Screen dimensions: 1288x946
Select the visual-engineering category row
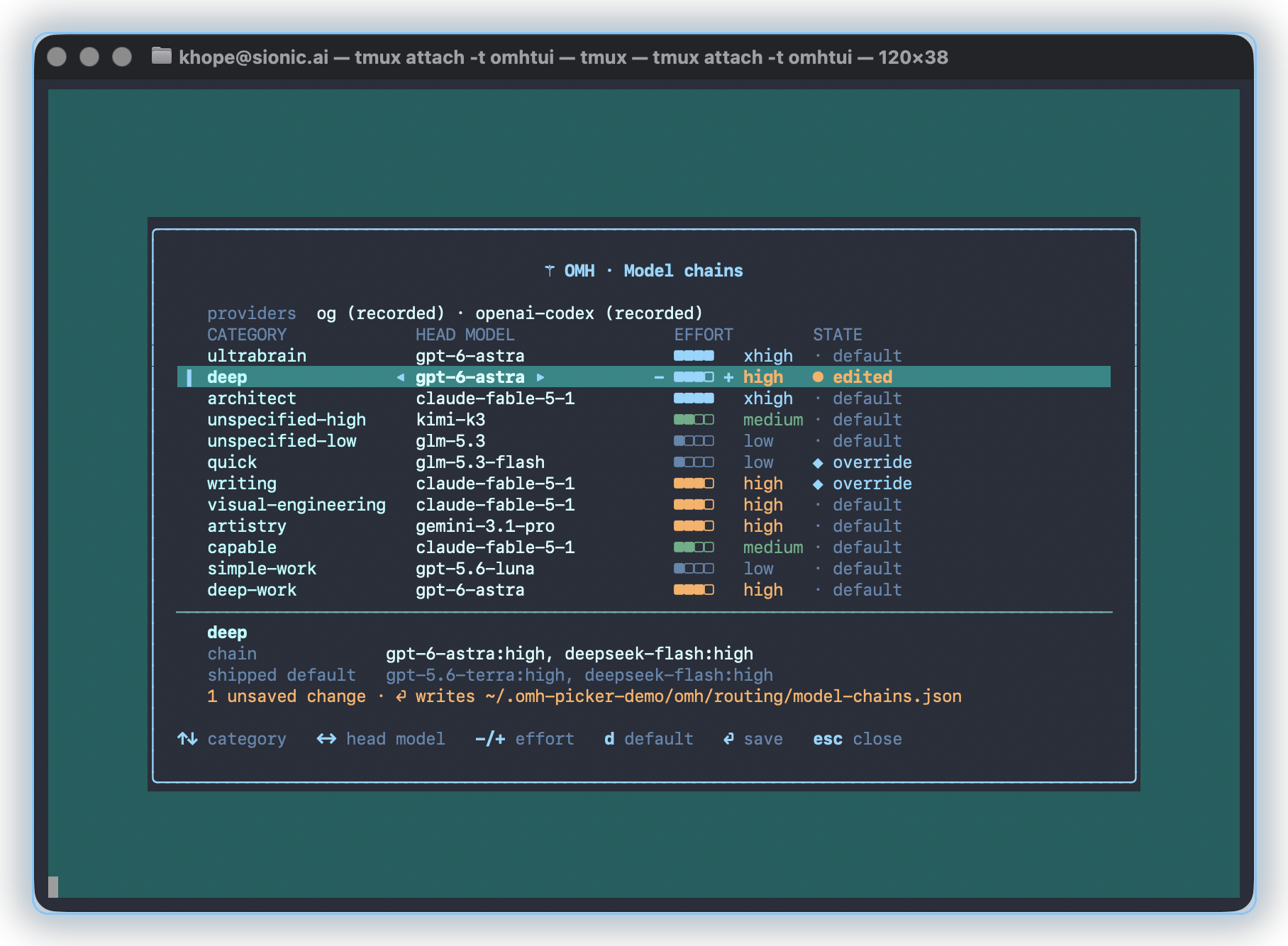(x=644, y=505)
